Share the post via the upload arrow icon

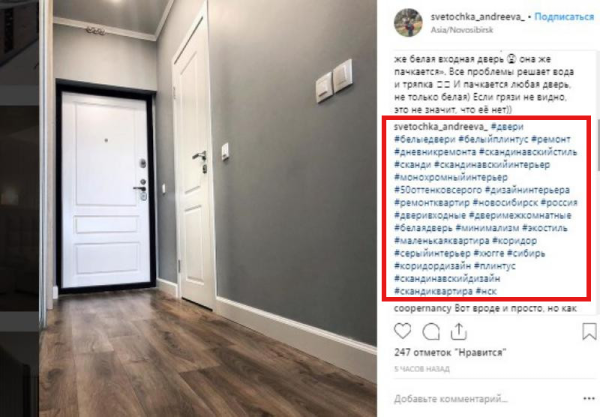458,332
